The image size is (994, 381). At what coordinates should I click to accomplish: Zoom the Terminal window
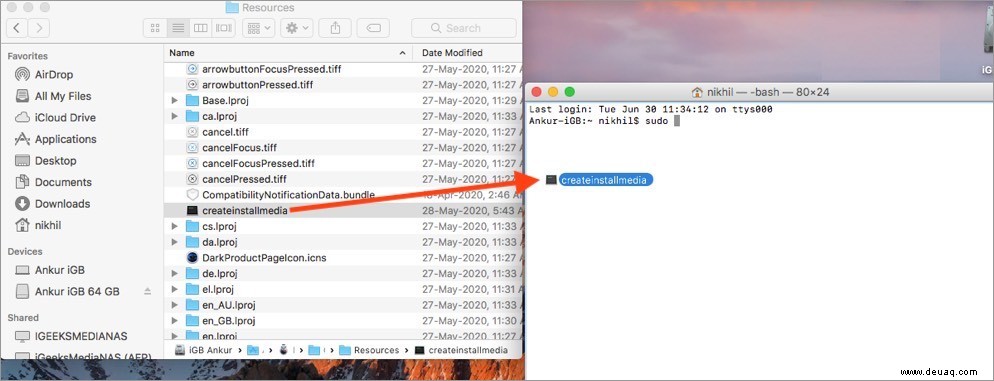569,92
